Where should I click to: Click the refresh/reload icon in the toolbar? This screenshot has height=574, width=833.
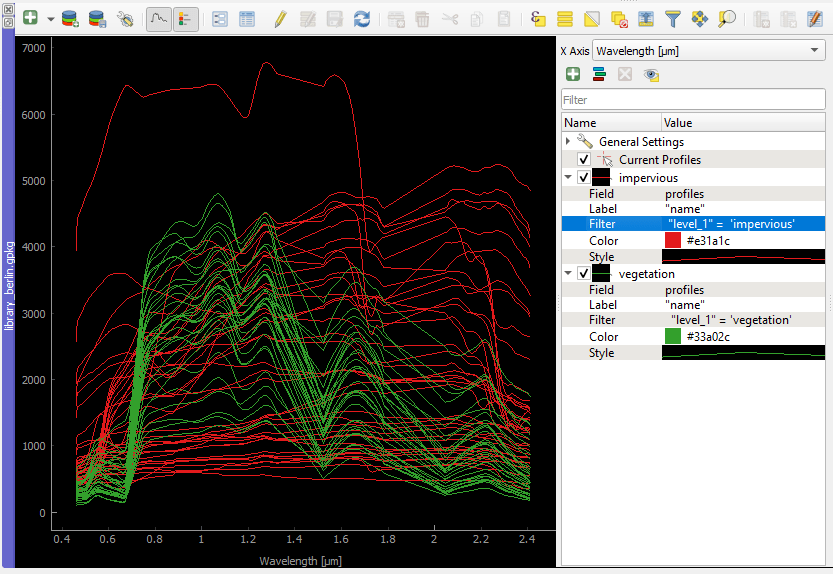click(x=362, y=18)
